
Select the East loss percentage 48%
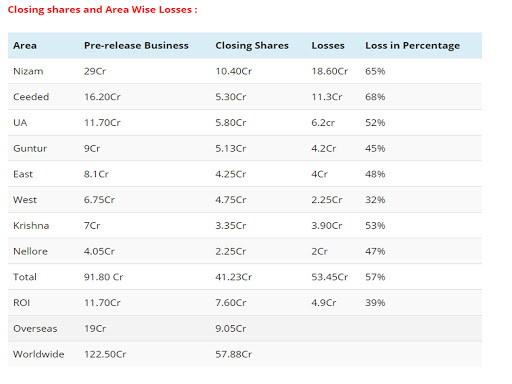tap(375, 174)
